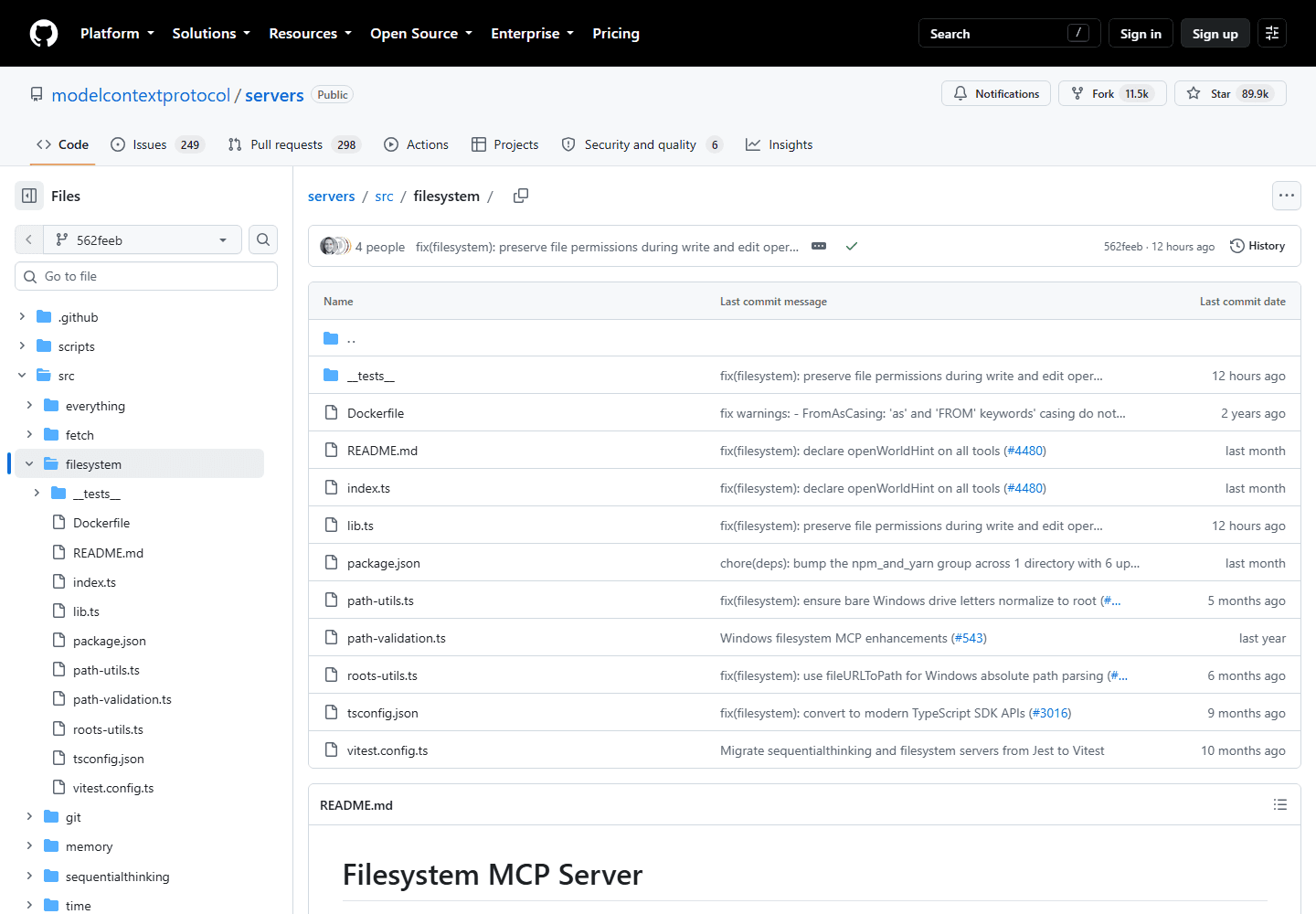Expand the sequentialthinking folder chevron

pyautogui.click(x=29, y=876)
